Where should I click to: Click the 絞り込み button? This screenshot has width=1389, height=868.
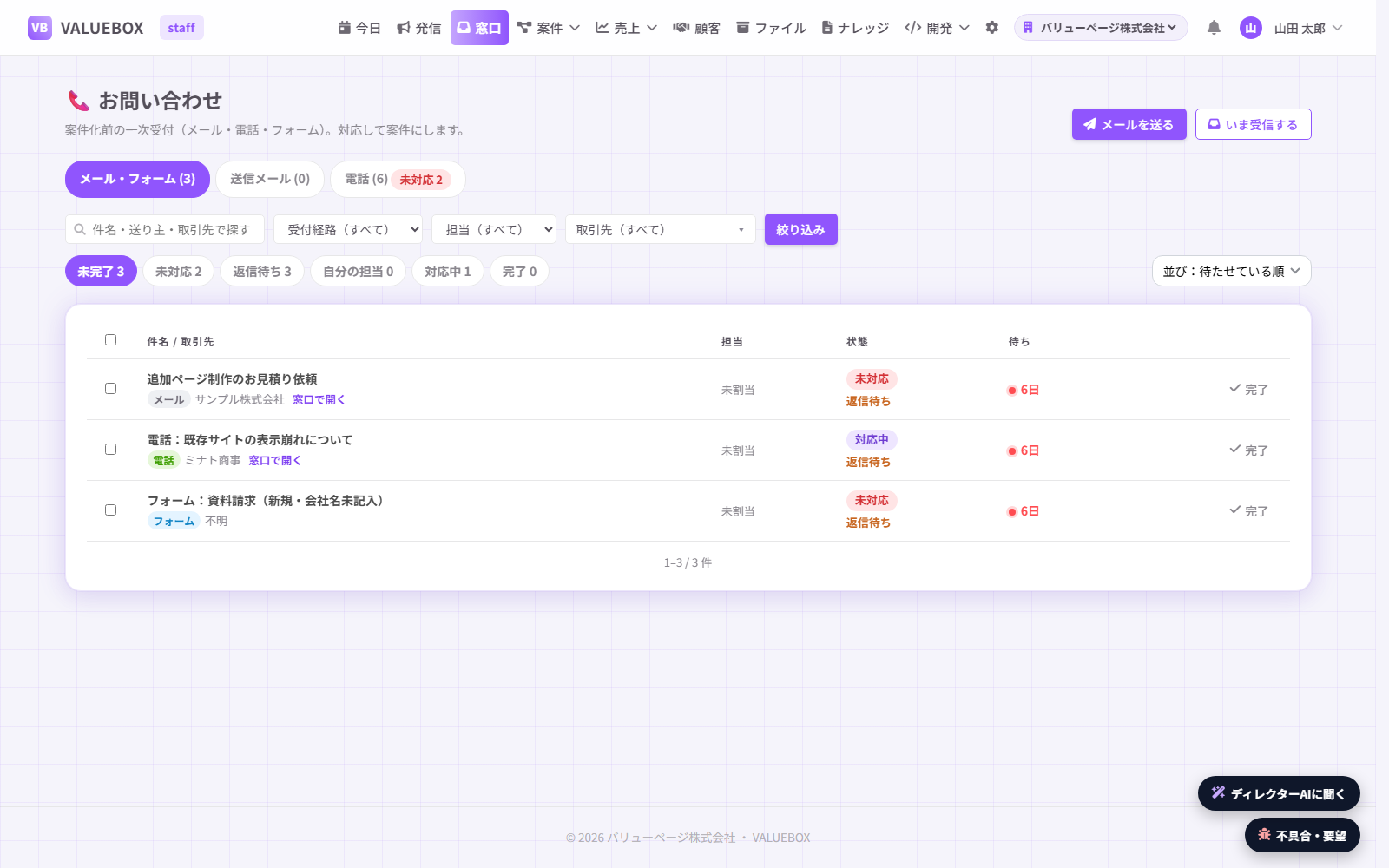pyautogui.click(x=800, y=229)
